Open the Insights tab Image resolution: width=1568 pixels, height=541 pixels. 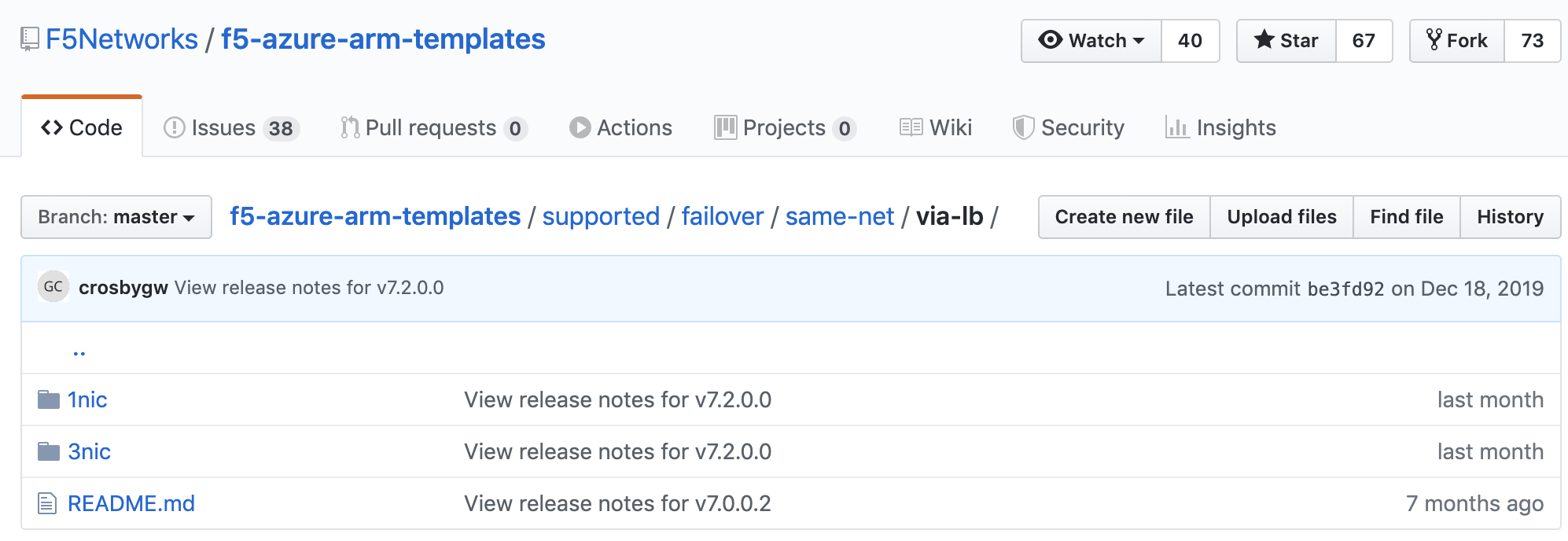[x=1220, y=127]
